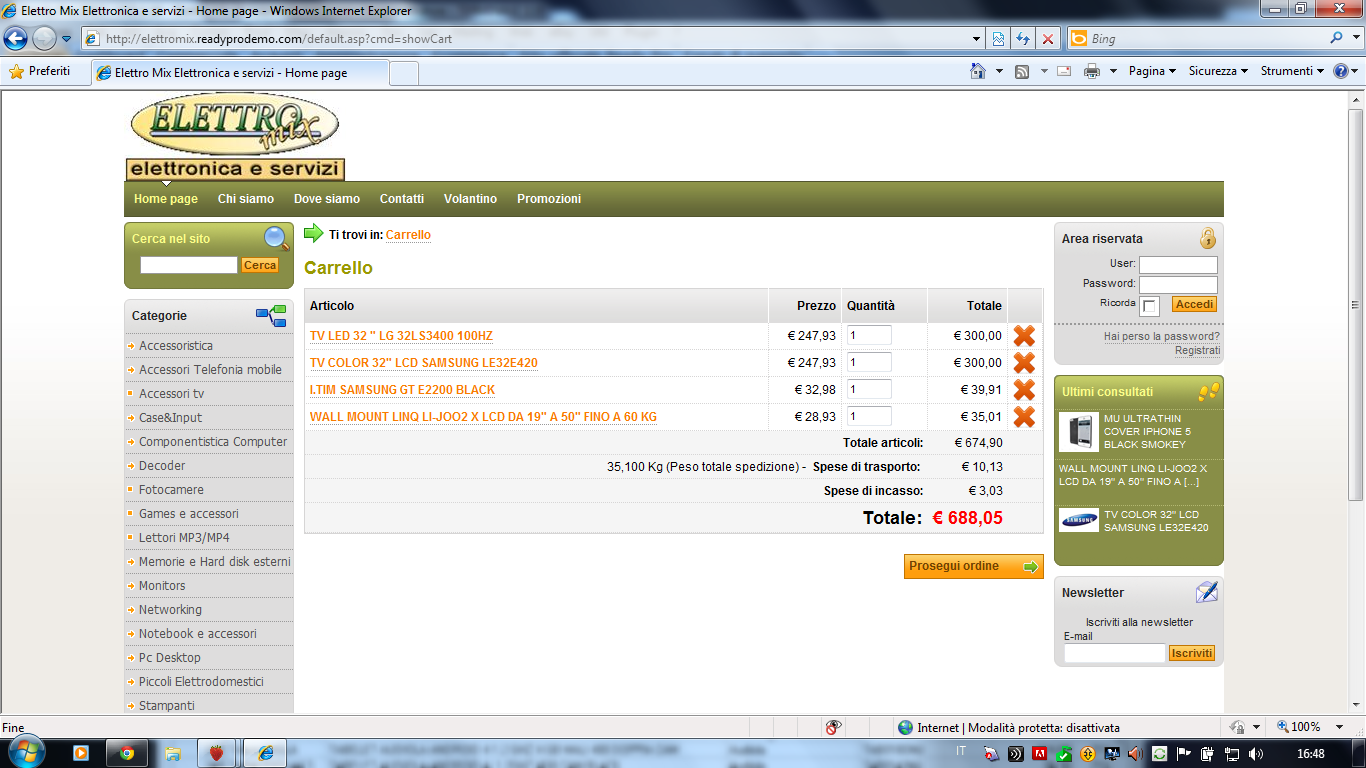Stop loading with the red X icon
The width and height of the screenshot is (1366, 768).
click(1048, 39)
